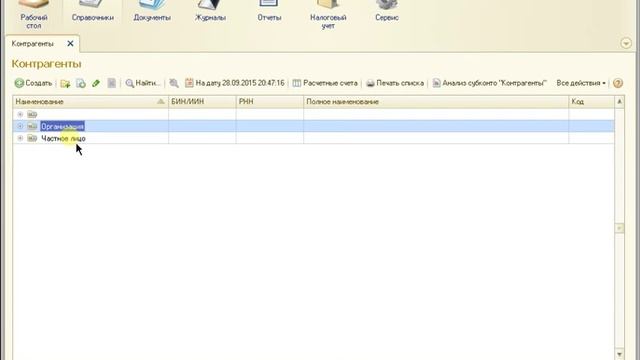Edit the current item with the pencil icon
Screen dimensions: 640x360
pos(96,83)
